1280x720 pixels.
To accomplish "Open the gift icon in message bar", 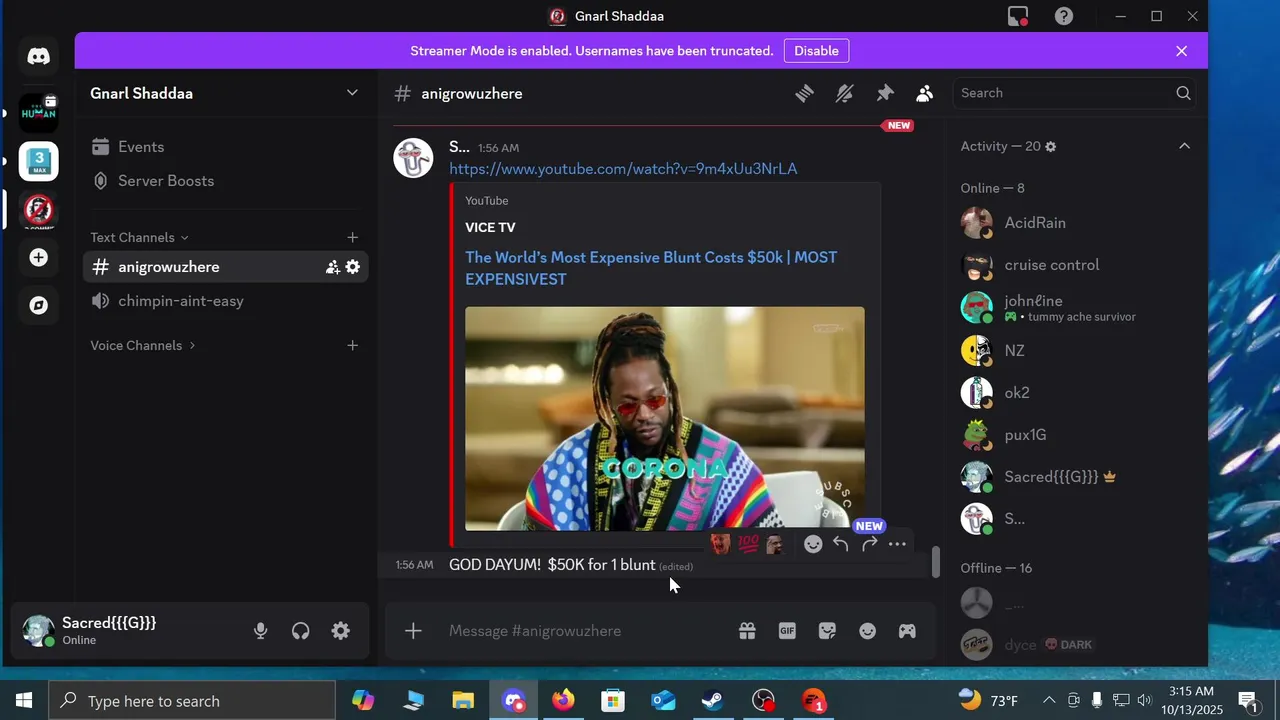I will [x=747, y=631].
